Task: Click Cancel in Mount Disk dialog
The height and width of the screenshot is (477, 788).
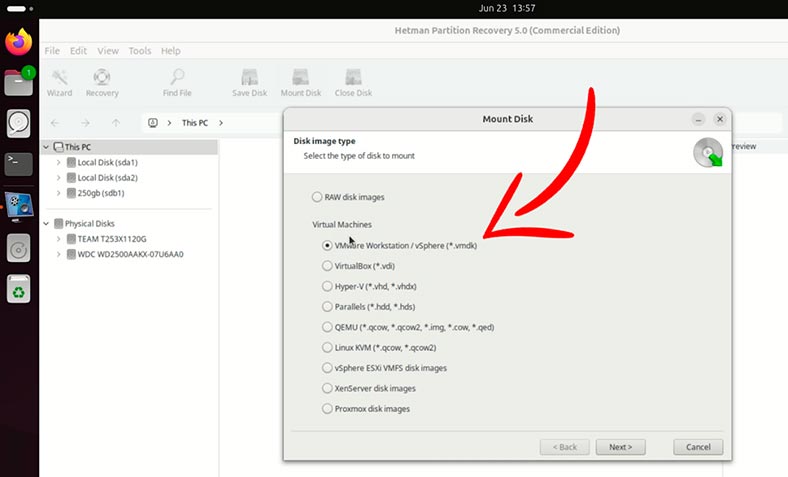Action: [x=698, y=447]
